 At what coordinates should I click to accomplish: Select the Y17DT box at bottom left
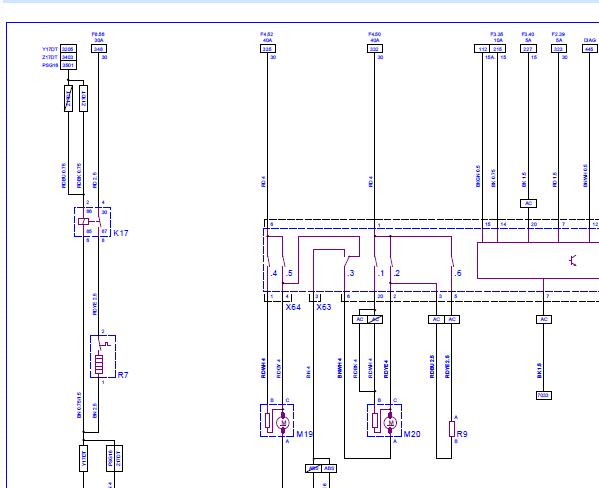tap(83, 459)
